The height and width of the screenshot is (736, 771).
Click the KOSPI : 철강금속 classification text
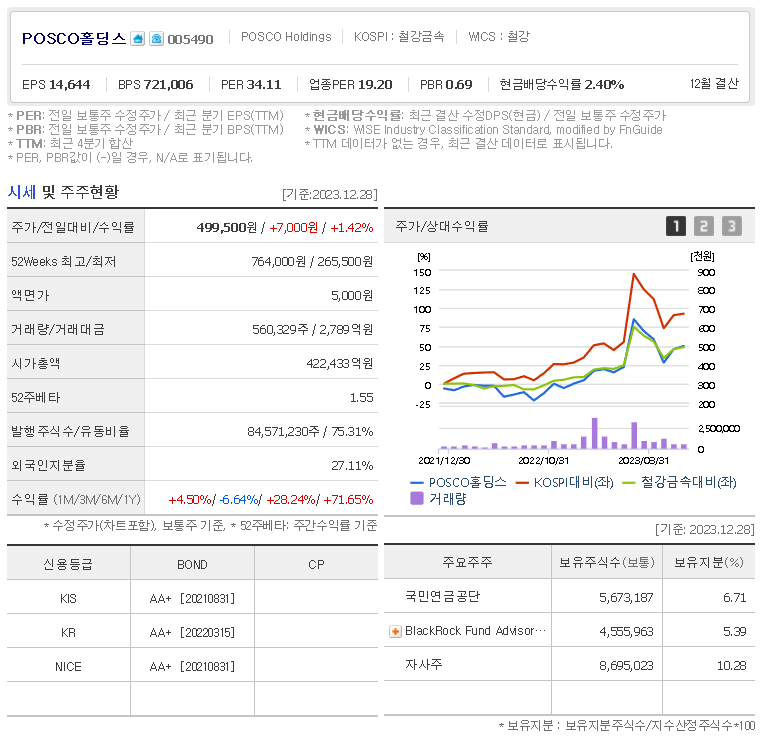[x=399, y=37]
